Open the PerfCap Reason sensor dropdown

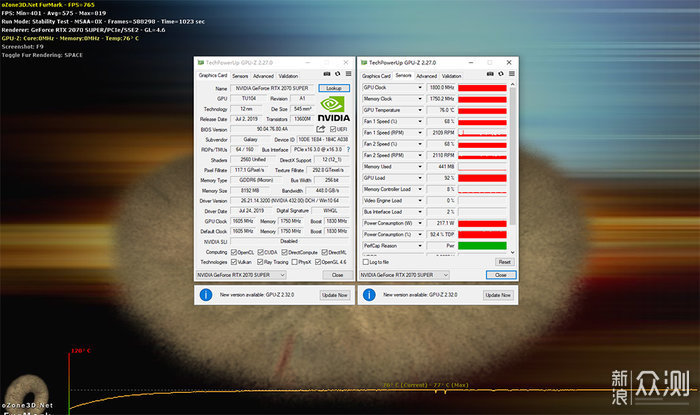point(420,246)
